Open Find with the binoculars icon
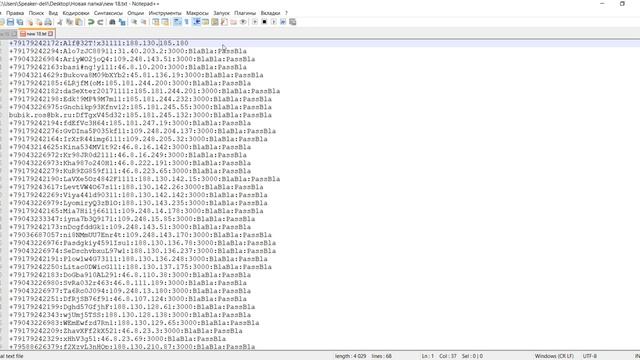The image size is (640, 360). click(112, 22)
